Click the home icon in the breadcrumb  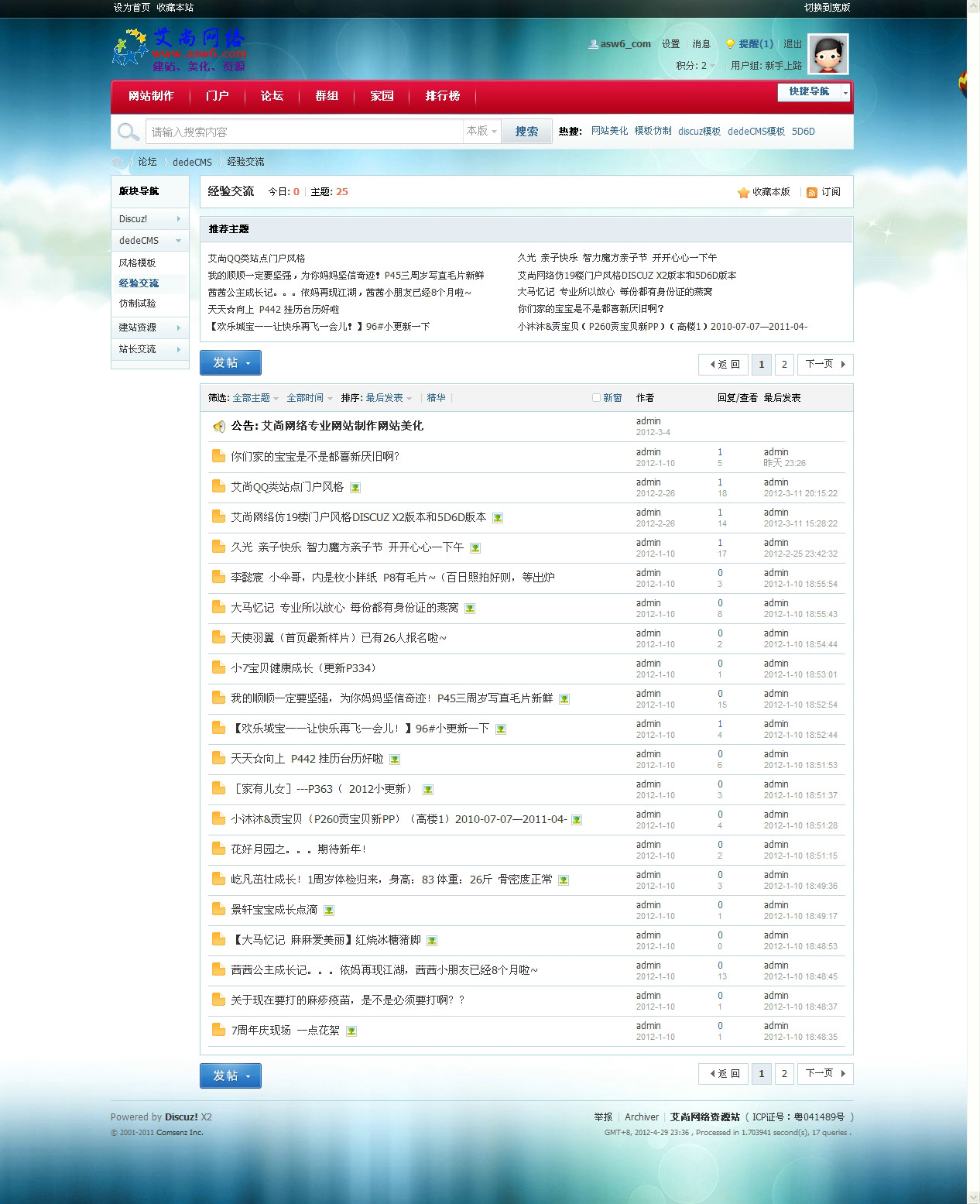pyautogui.click(x=118, y=162)
